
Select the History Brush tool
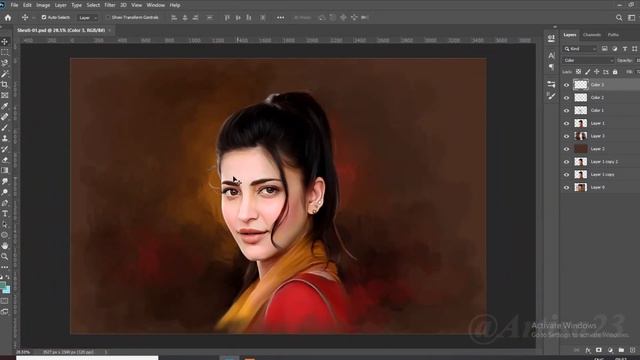click(x=5, y=149)
